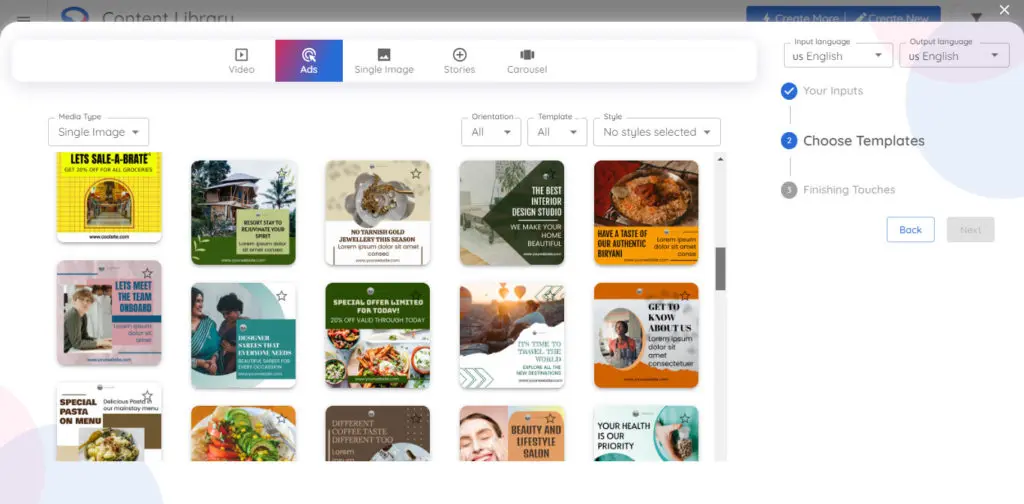Click the Back button
Image resolution: width=1024 pixels, height=504 pixels.
910,230
